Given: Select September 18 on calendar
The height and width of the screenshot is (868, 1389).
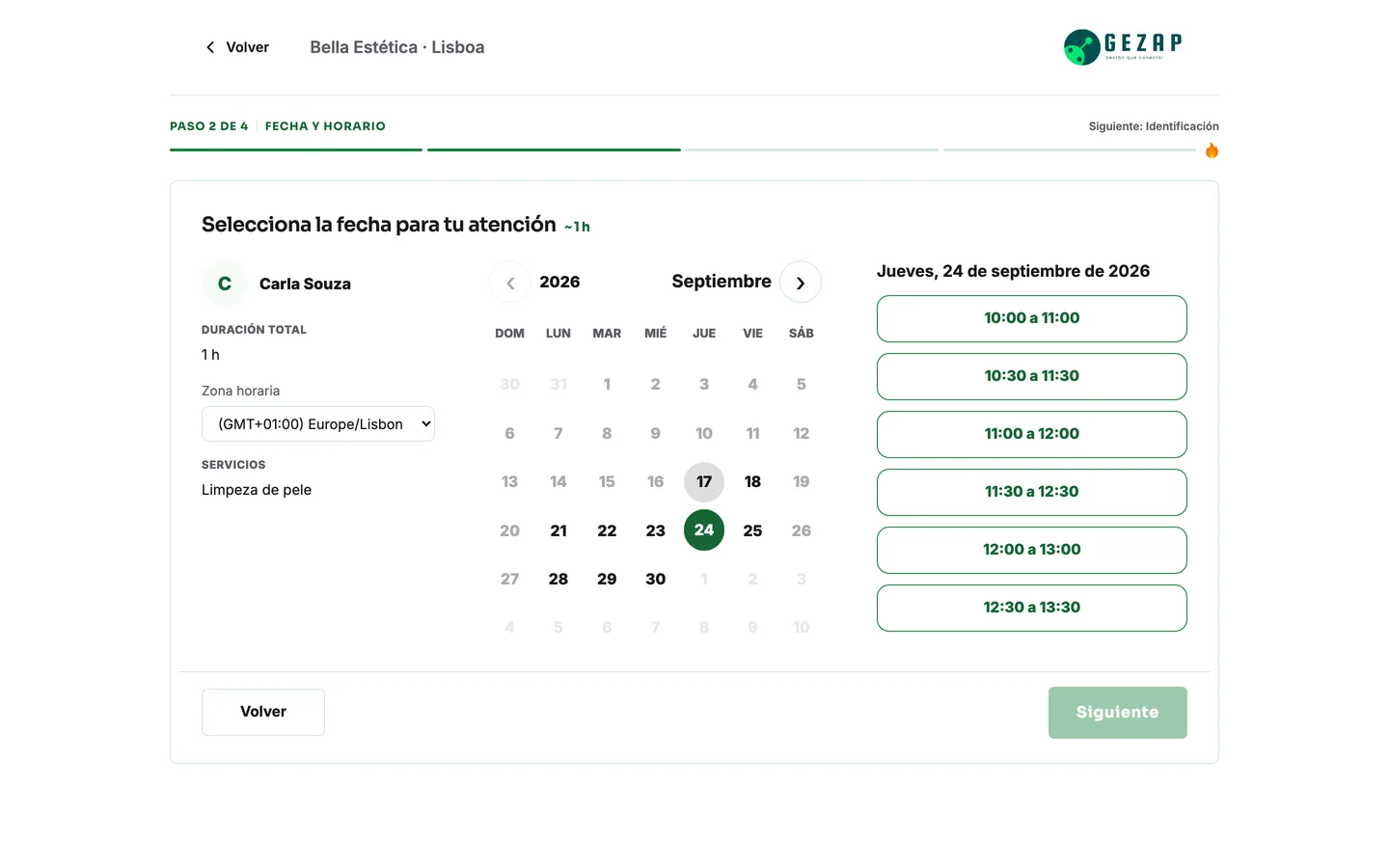Looking at the screenshot, I should (x=752, y=482).
